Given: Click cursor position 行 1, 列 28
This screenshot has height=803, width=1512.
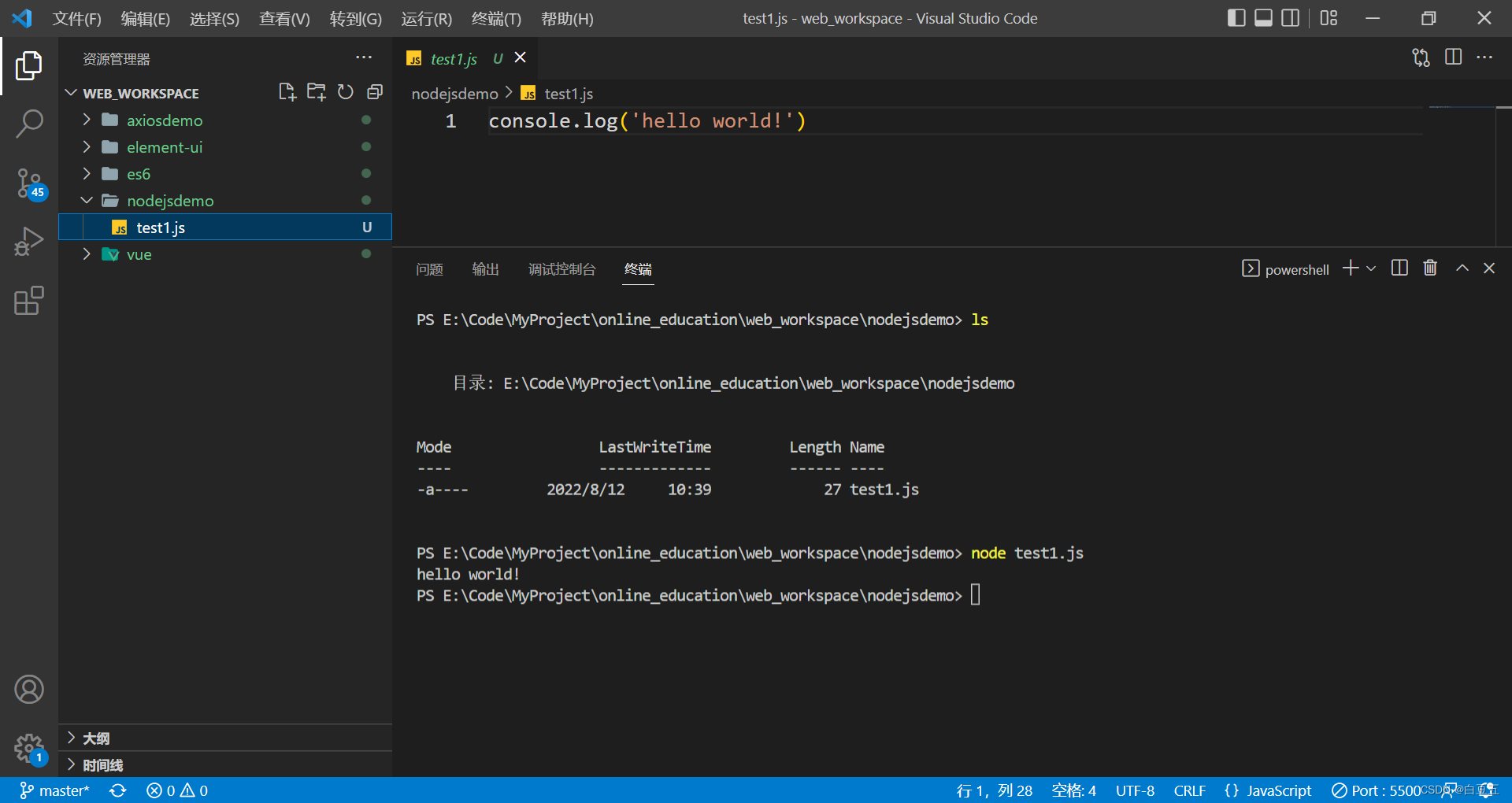Looking at the screenshot, I should pyautogui.click(x=995, y=790).
